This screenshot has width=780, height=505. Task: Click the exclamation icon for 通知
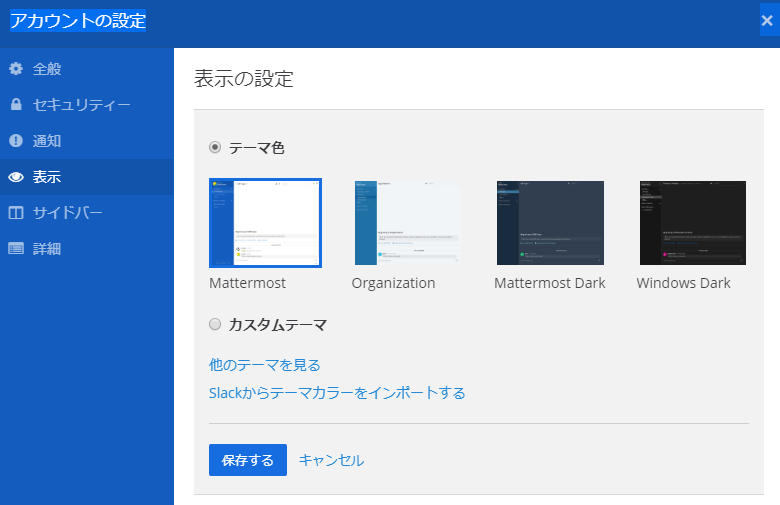coord(16,141)
